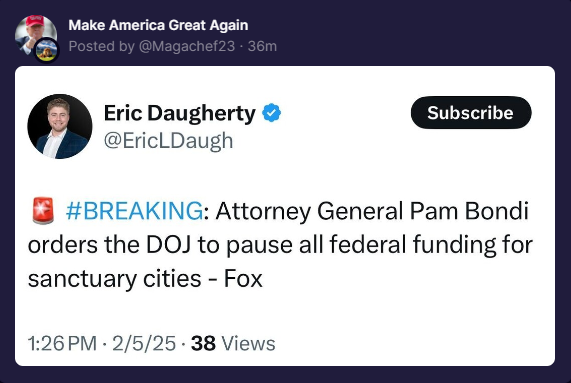Click the red siren emoji in the tweet
The height and width of the screenshot is (383, 571).
pos(43,211)
